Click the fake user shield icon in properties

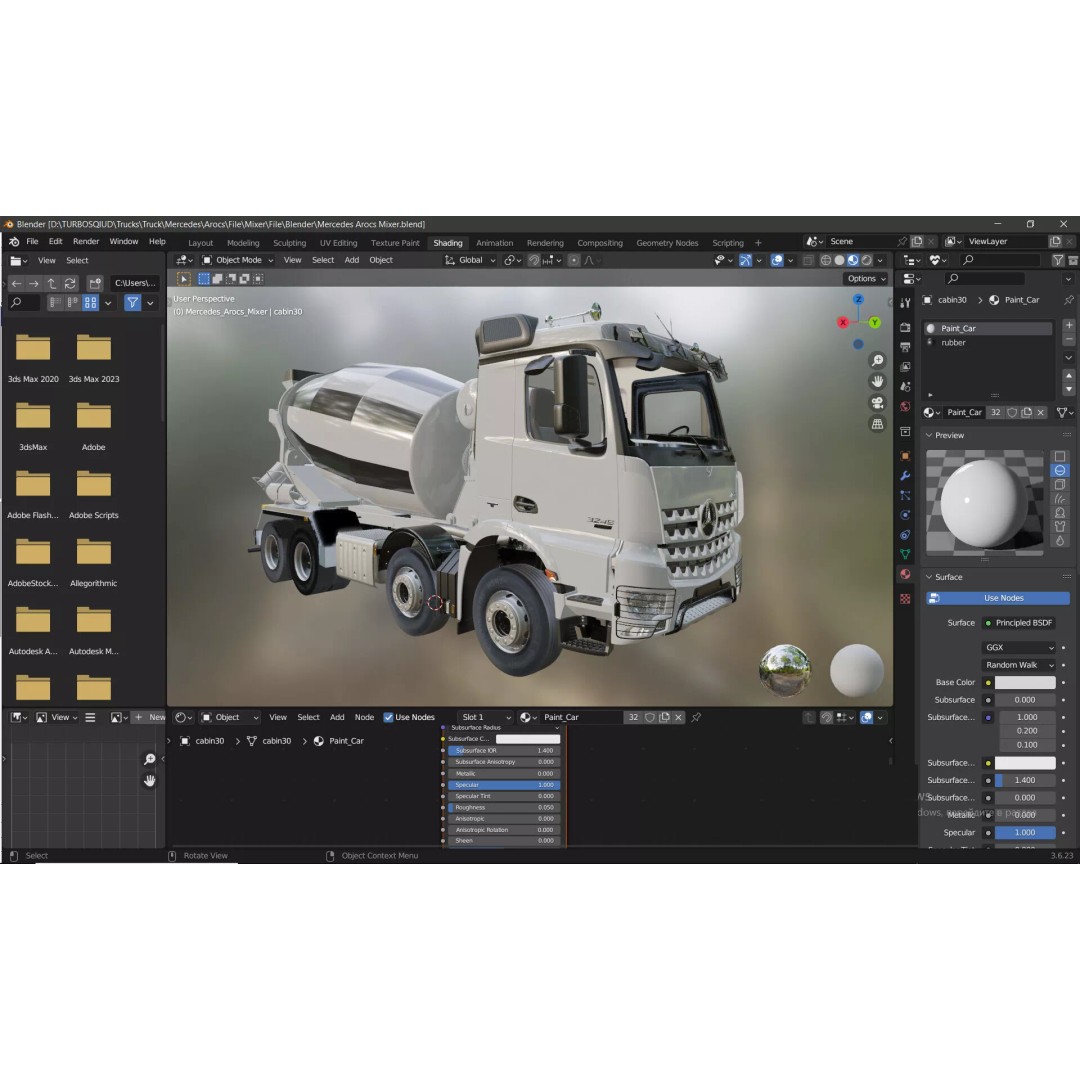pos(1012,413)
